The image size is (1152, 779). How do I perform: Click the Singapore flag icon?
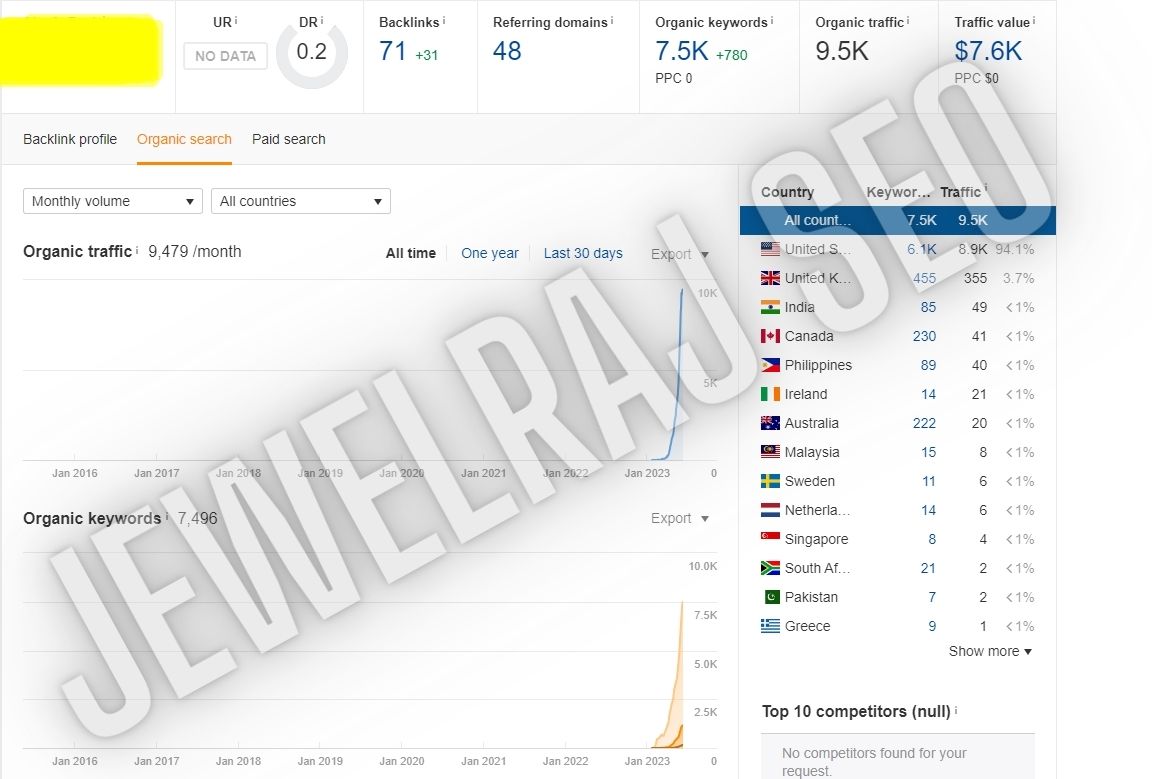(770, 537)
